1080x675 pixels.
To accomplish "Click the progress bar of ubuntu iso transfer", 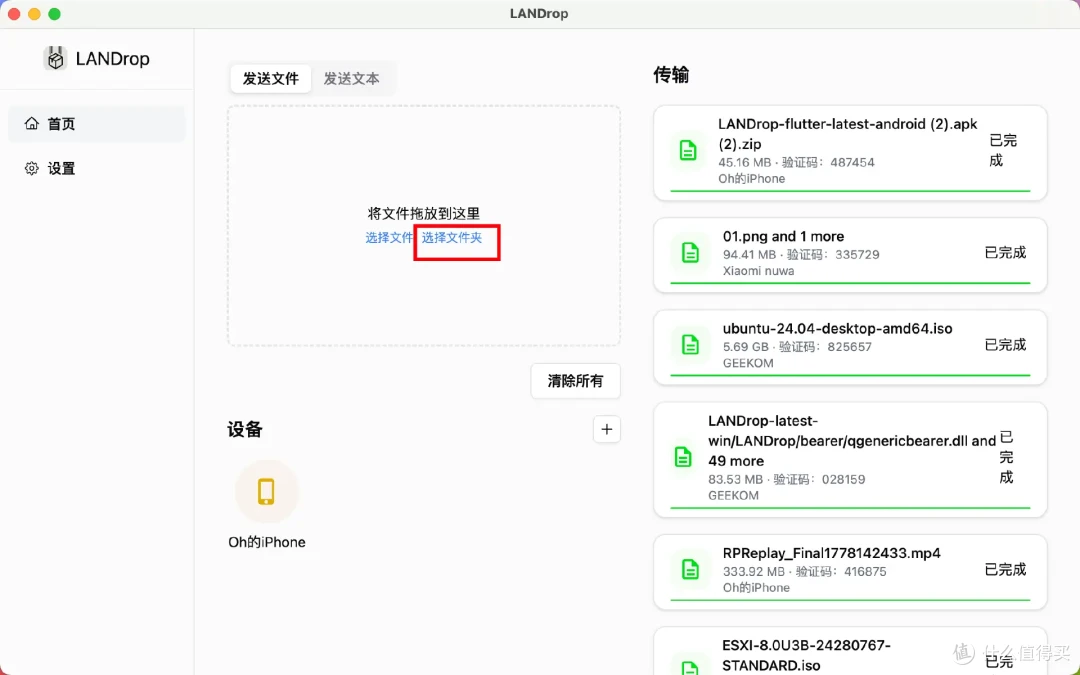I will [850, 375].
